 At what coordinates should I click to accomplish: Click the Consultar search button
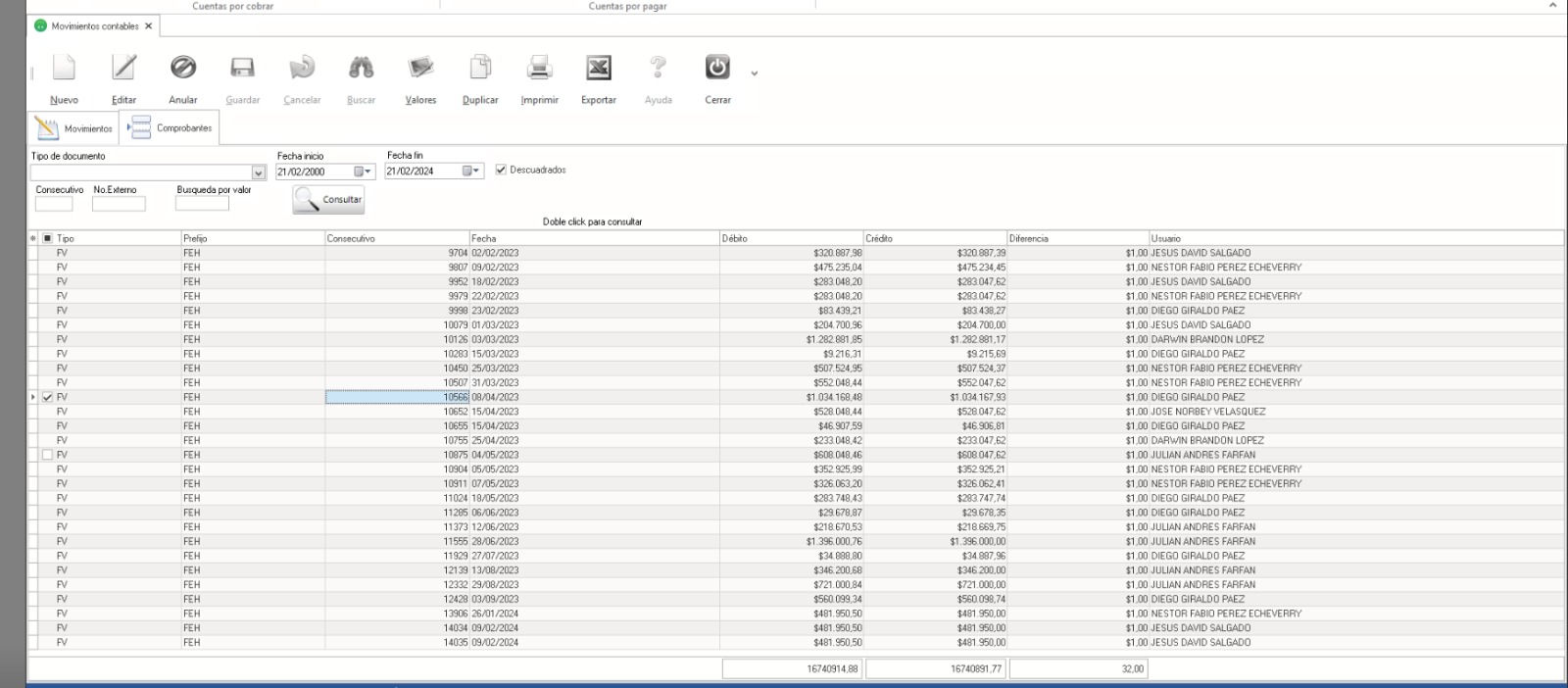329,200
